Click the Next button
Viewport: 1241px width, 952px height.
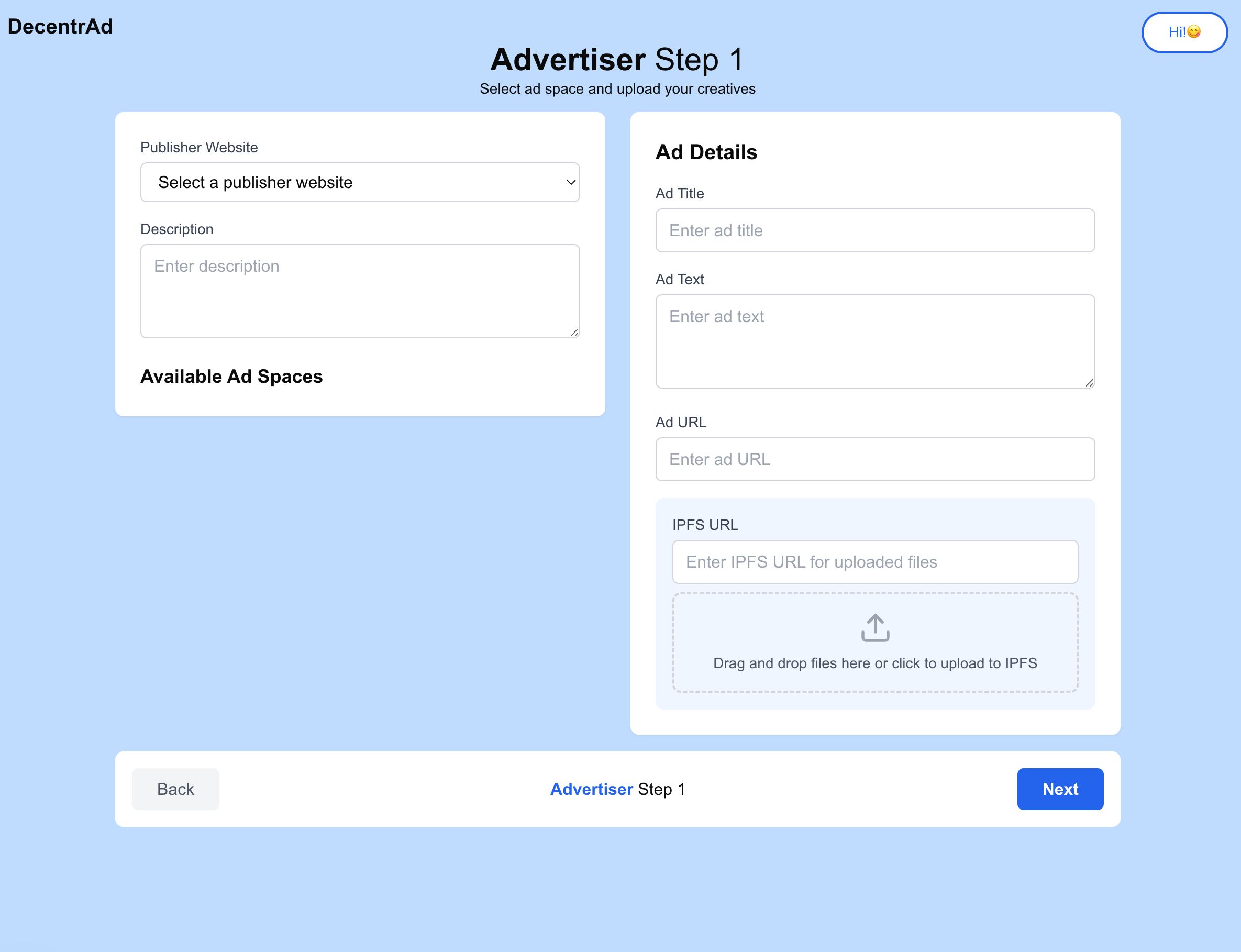pos(1060,789)
